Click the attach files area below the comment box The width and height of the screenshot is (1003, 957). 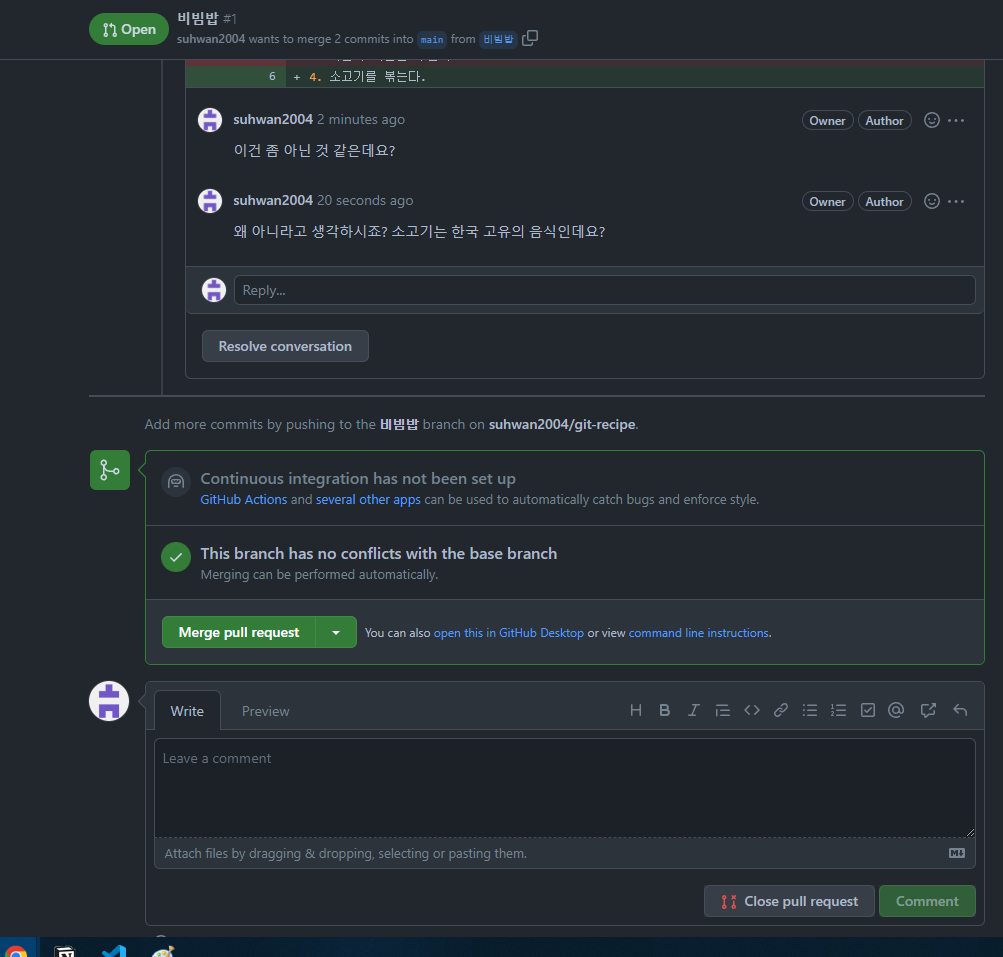click(x=565, y=853)
